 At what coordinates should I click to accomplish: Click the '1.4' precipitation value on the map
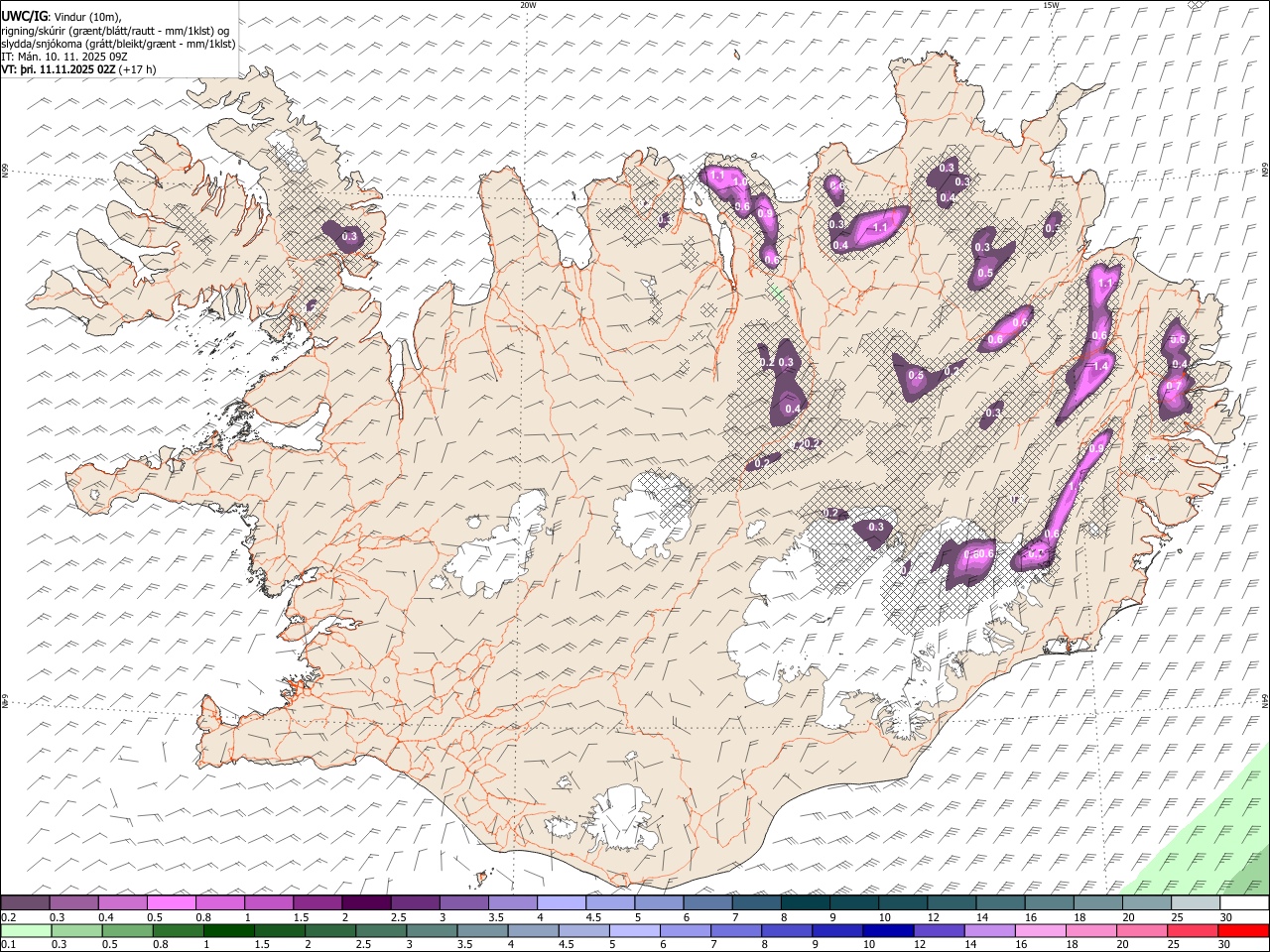(x=1100, y=366)
